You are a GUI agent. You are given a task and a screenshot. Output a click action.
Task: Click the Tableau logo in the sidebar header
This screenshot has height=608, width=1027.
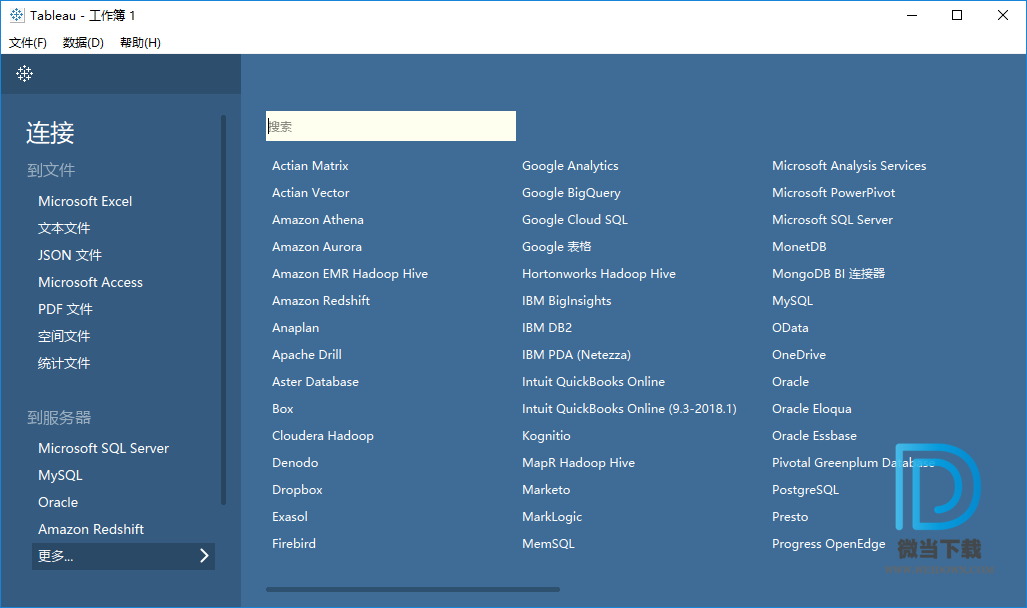pos(24,73)
